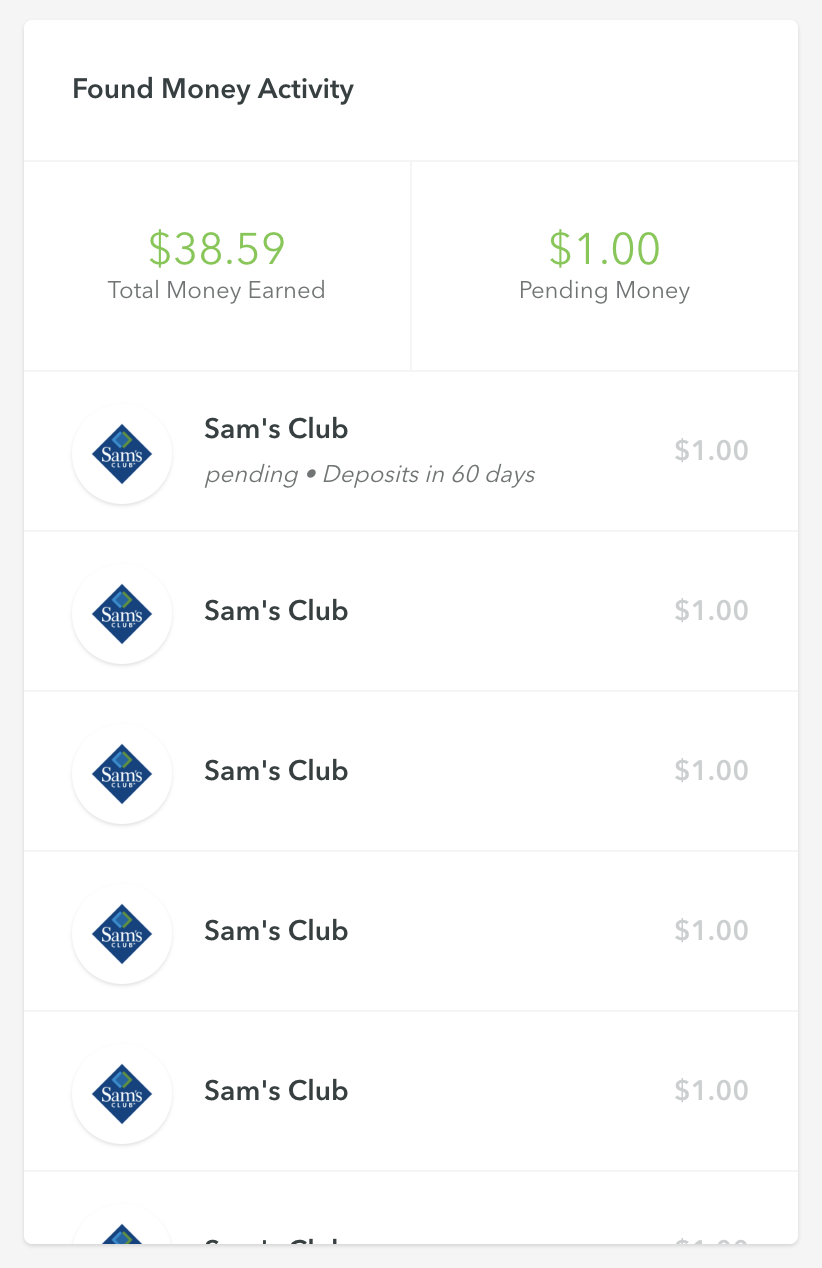Open the second Sam's Club entry name
822x1268 pixels.
(x=276, y=610)
